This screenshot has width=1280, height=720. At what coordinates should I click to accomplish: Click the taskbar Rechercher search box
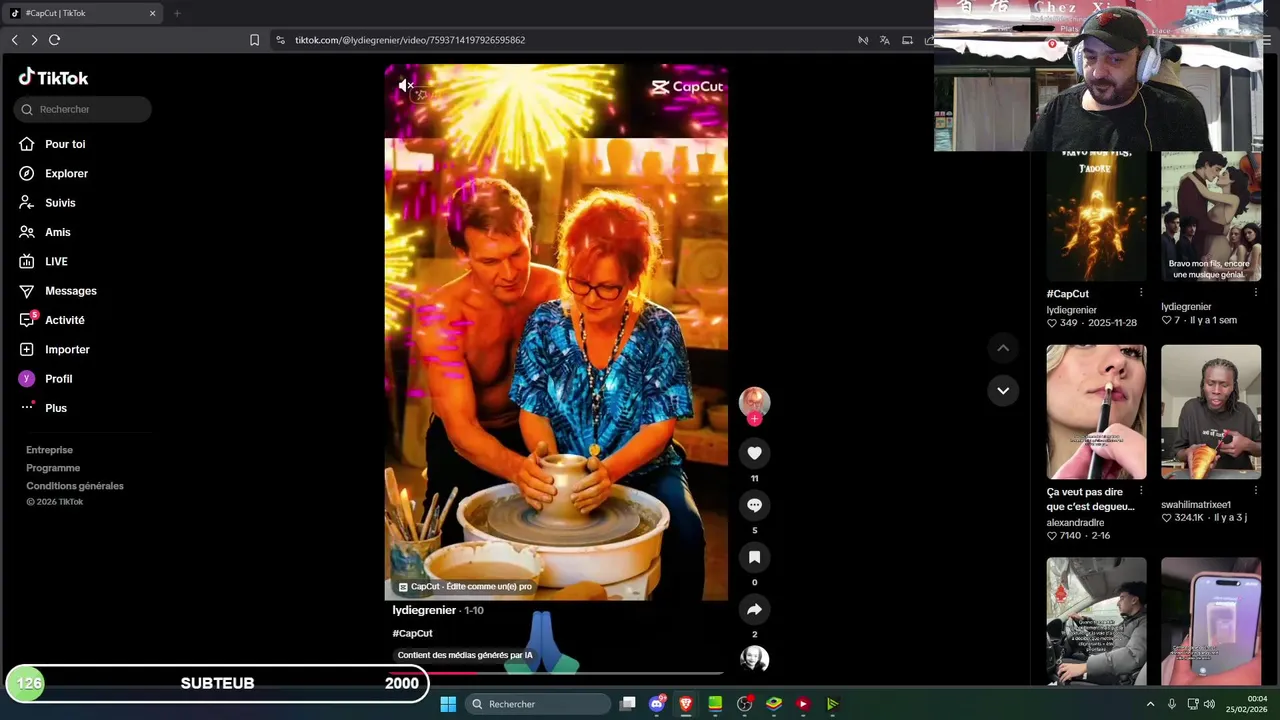click(x=539, y=704)
